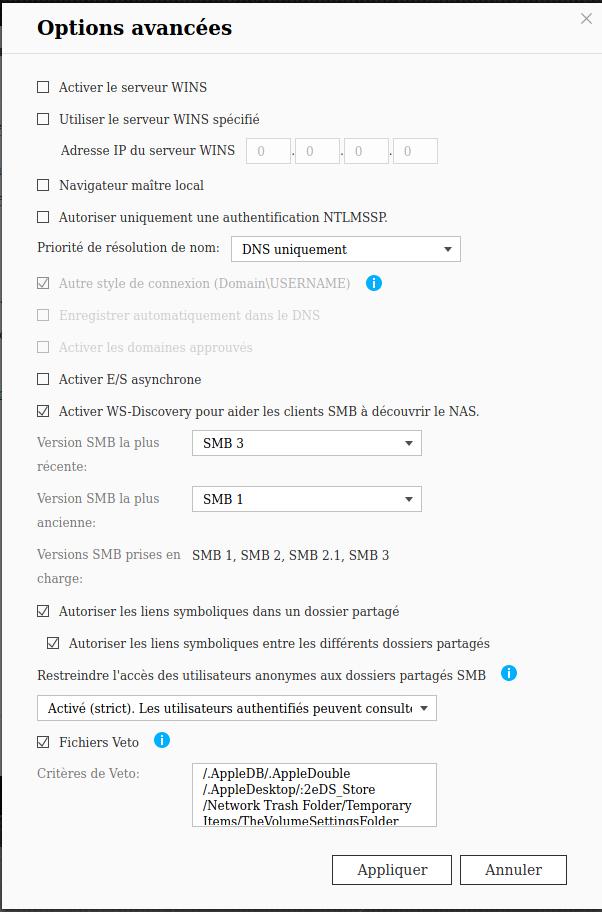Viewport: 602px width, 912px height.
Task: Close the Options avancées dialog with X
Action: tap(586, 19)
